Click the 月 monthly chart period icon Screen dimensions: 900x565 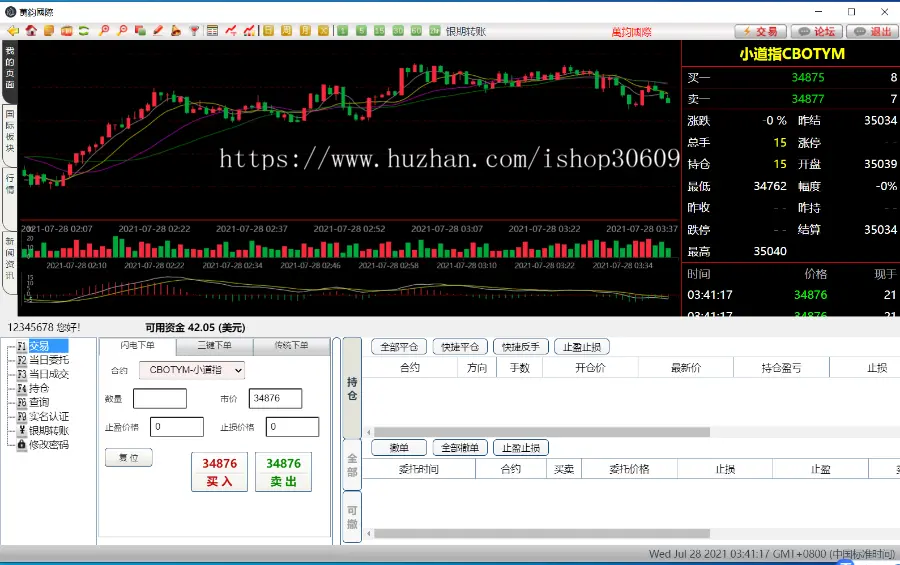pos(305,31)
